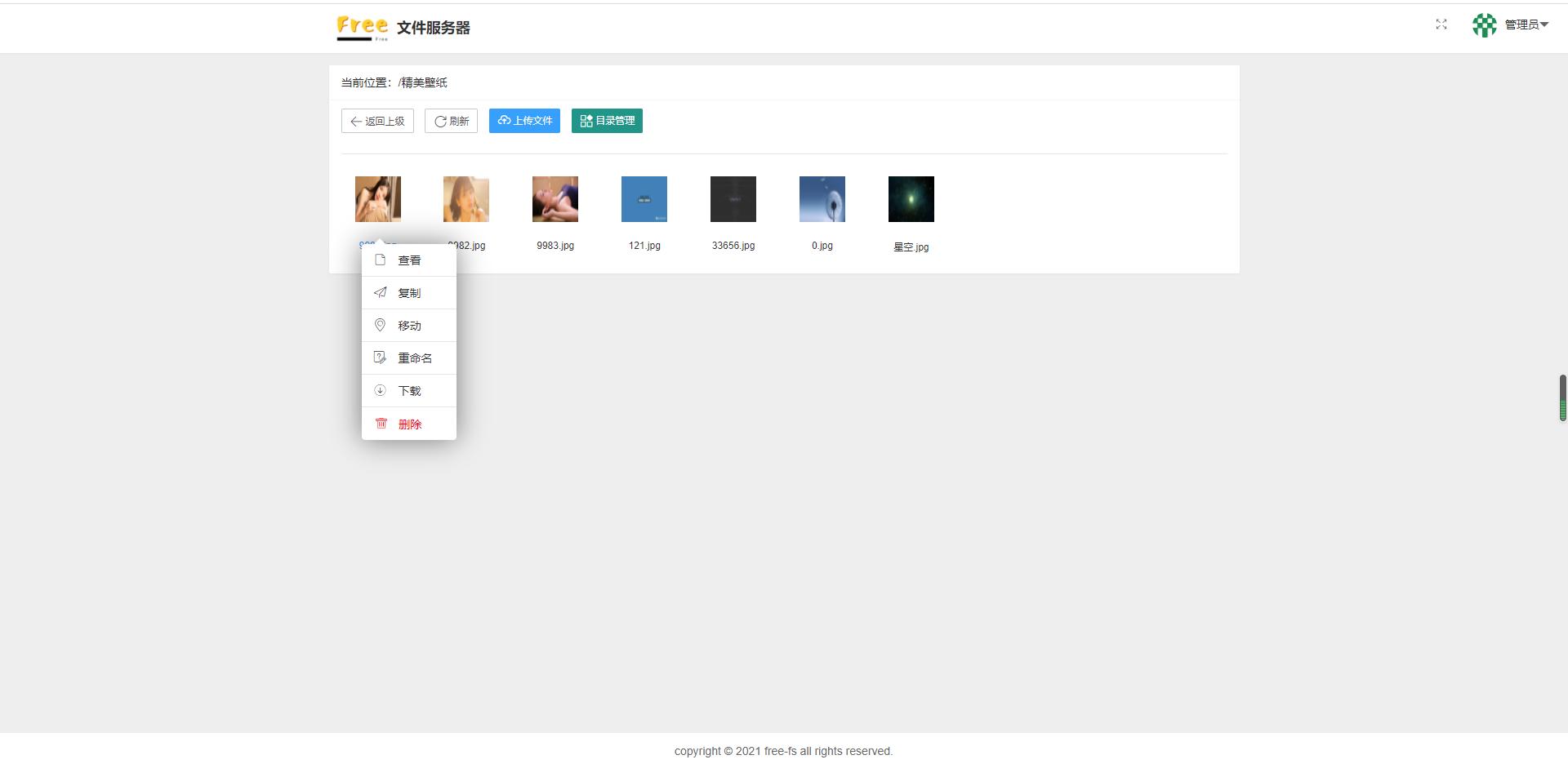The height and width of the screenshot is (764, 1568).
Task: Click the location pin icon beside 移动
Action: click(380, 325)
